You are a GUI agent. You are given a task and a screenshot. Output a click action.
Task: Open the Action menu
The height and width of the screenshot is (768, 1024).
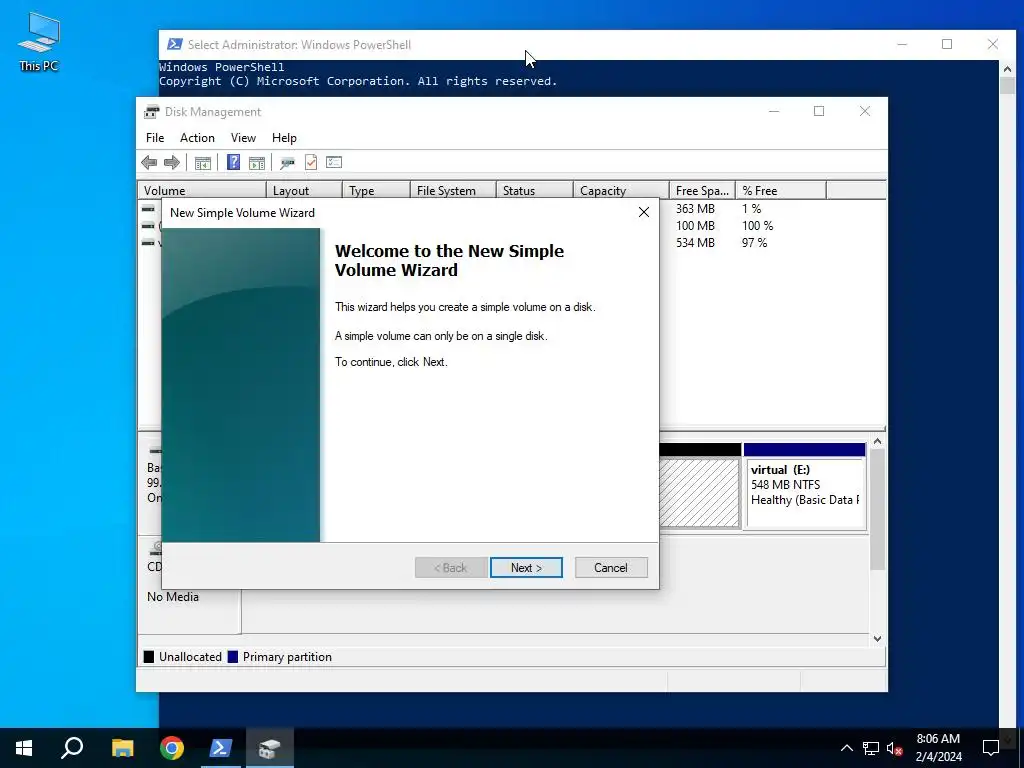pos(197,138)
